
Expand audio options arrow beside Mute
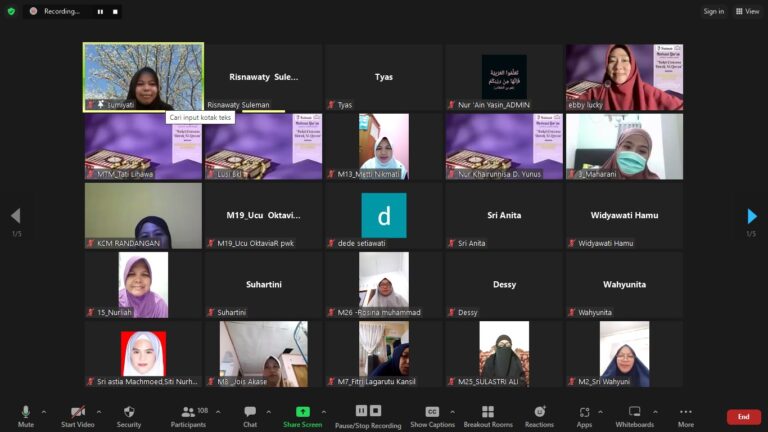point(44,412)
